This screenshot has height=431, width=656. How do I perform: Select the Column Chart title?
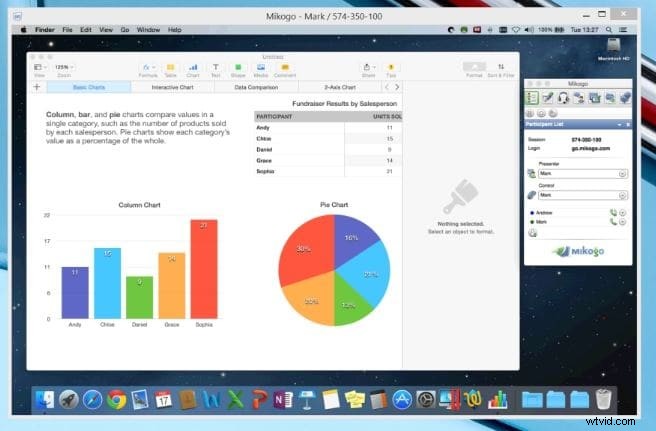coord(139,205)
